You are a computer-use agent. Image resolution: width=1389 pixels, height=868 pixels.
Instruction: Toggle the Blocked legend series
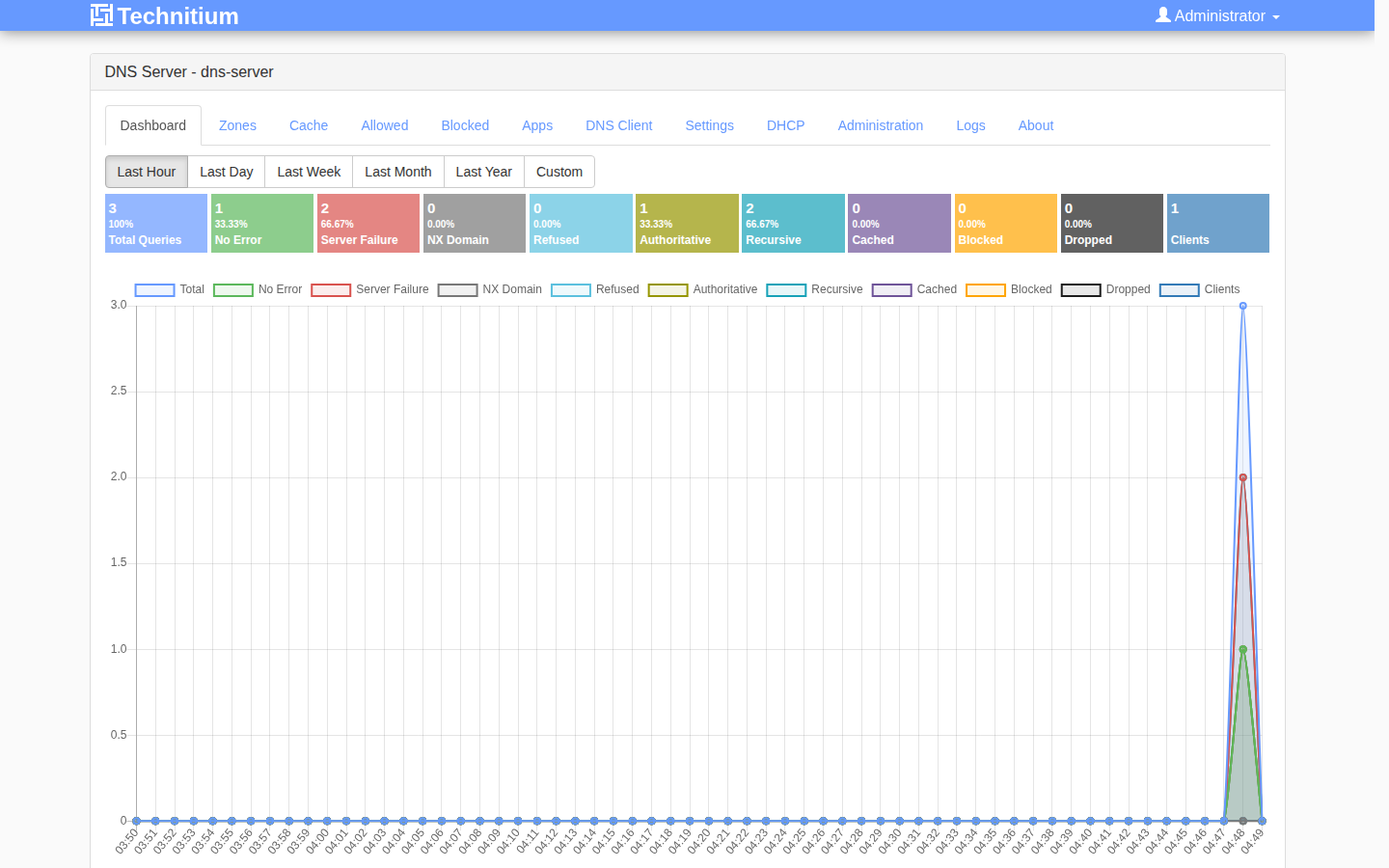[1009, 289]
